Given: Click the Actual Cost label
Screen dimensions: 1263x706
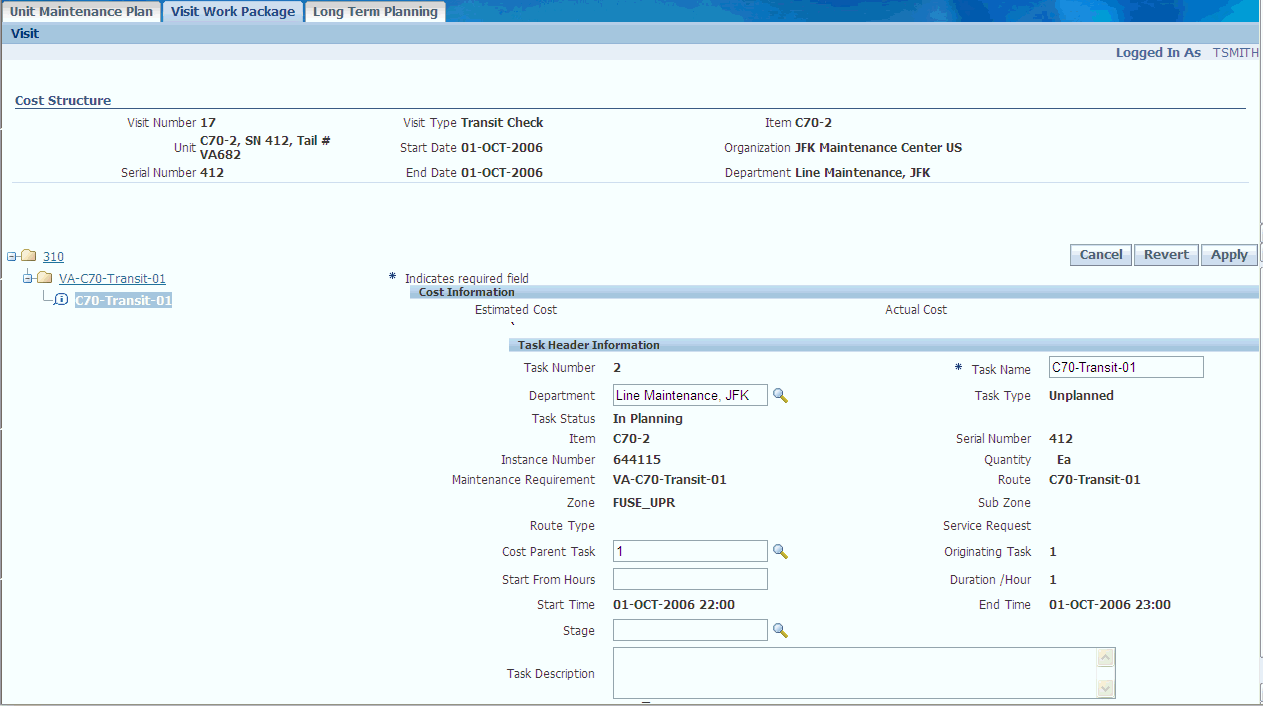Looking at the screenshot, I should (x=916, y=310).
